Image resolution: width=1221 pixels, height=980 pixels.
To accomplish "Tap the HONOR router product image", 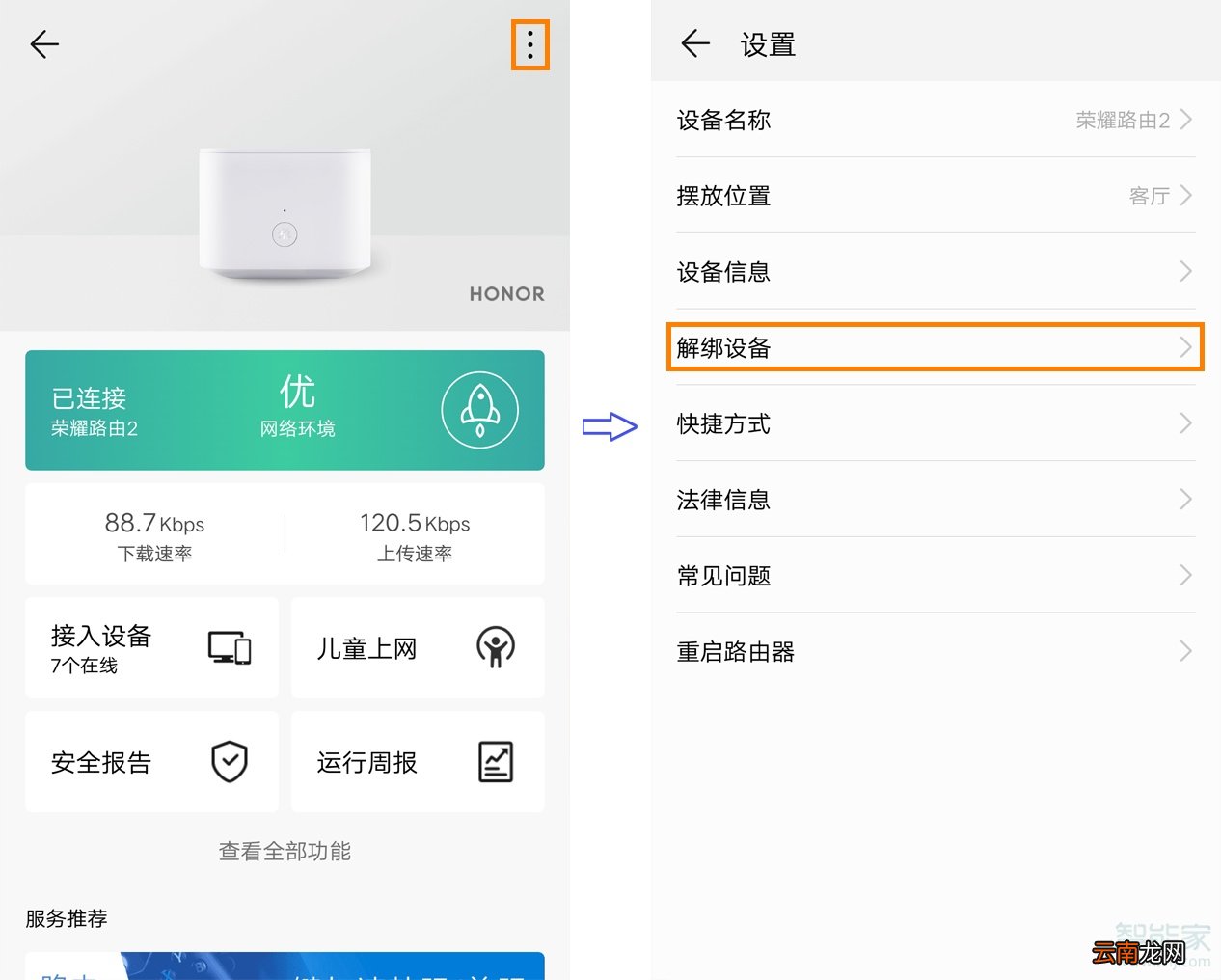I will [285, 214].
